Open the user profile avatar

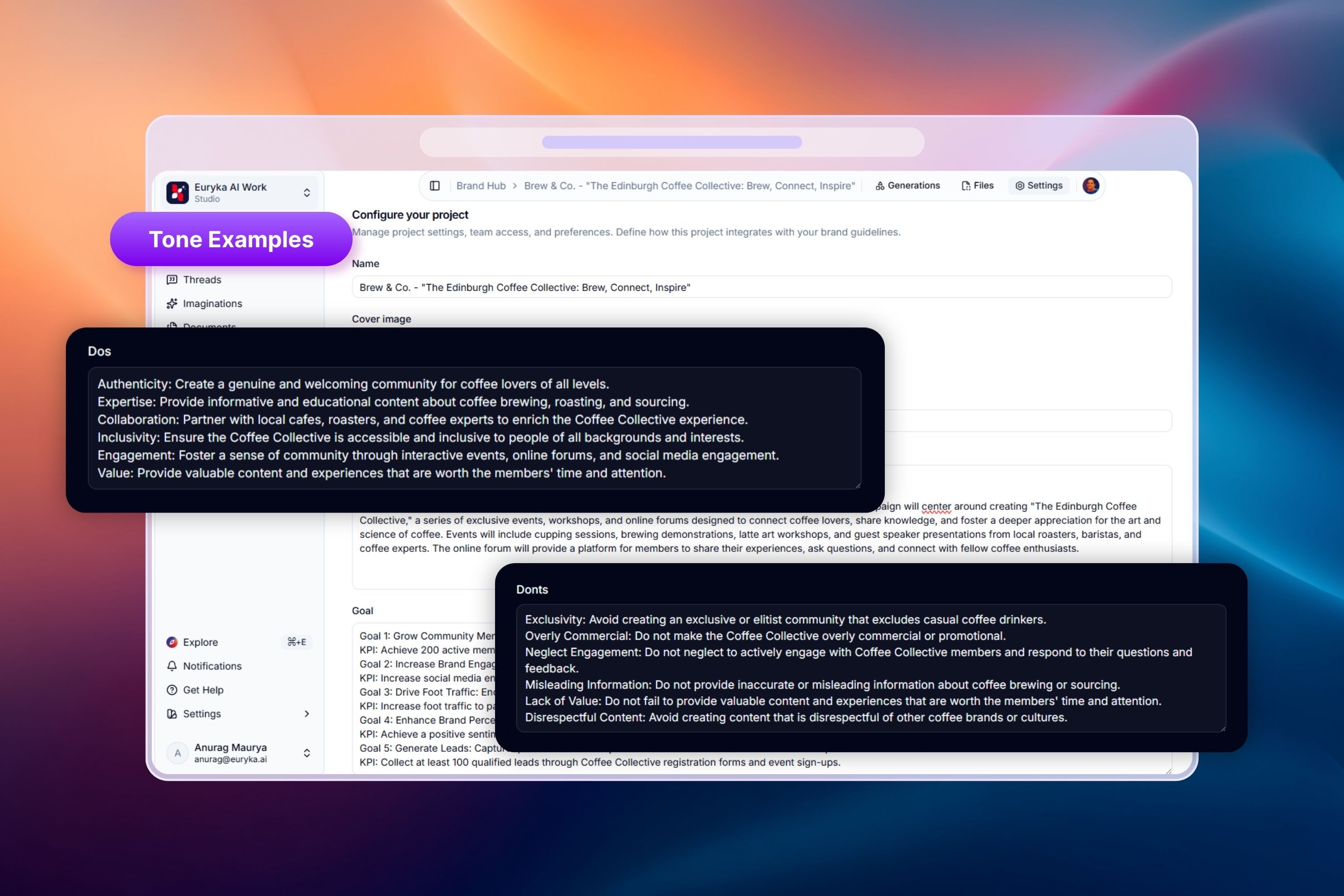click(x=1090, y=186)
